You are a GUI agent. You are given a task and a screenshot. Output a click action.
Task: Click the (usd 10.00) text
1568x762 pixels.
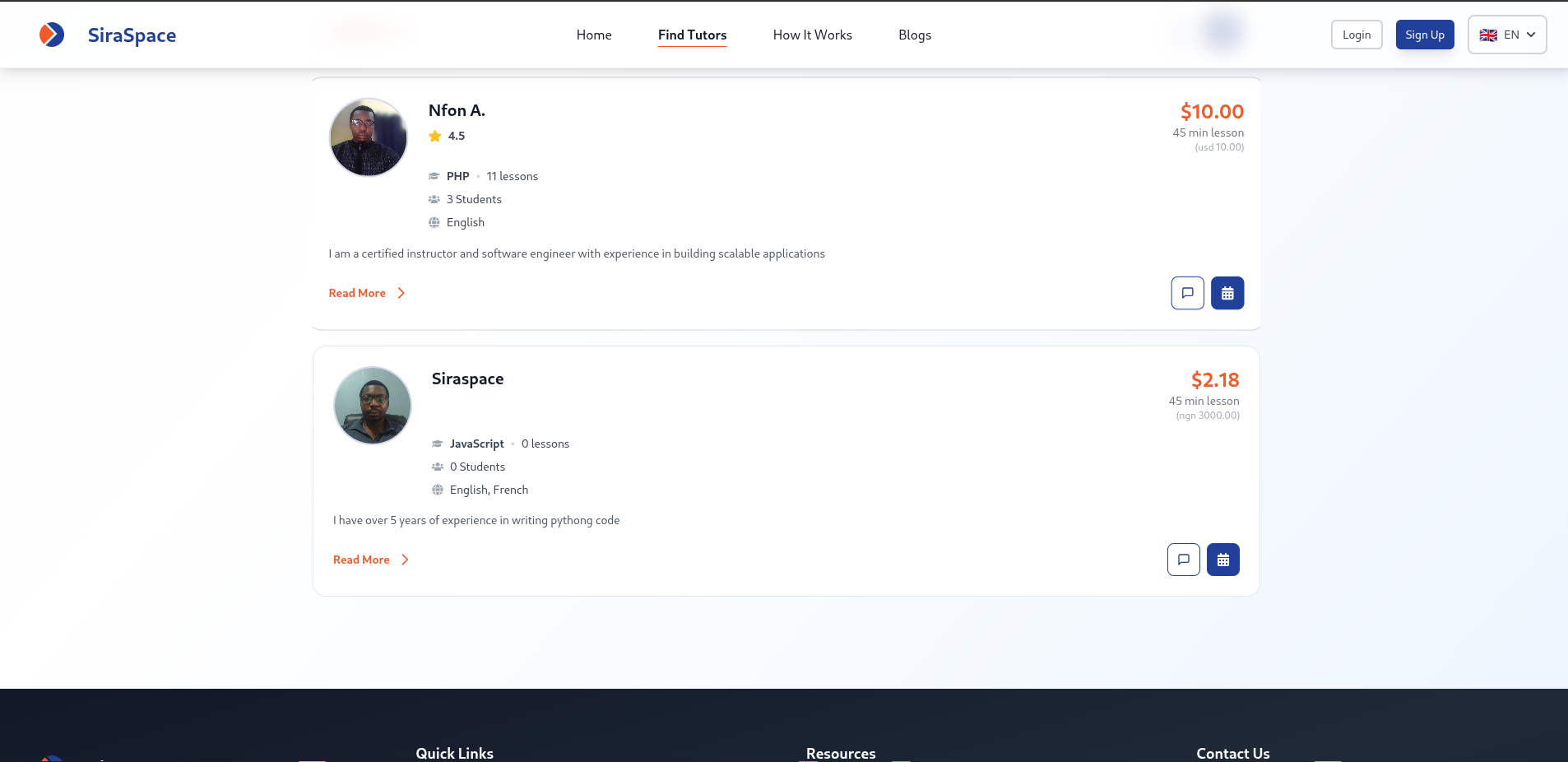click(x=1219, y=147)
